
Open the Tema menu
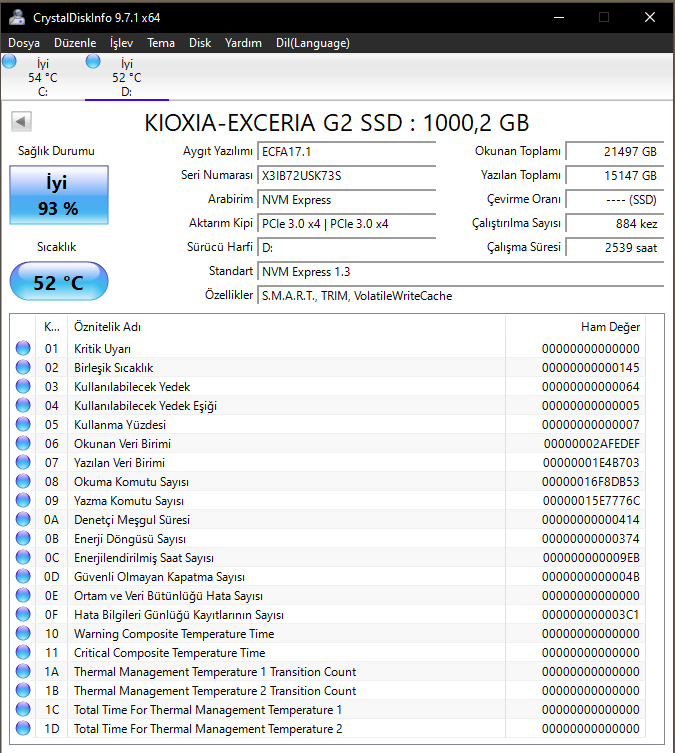(161, 43)
